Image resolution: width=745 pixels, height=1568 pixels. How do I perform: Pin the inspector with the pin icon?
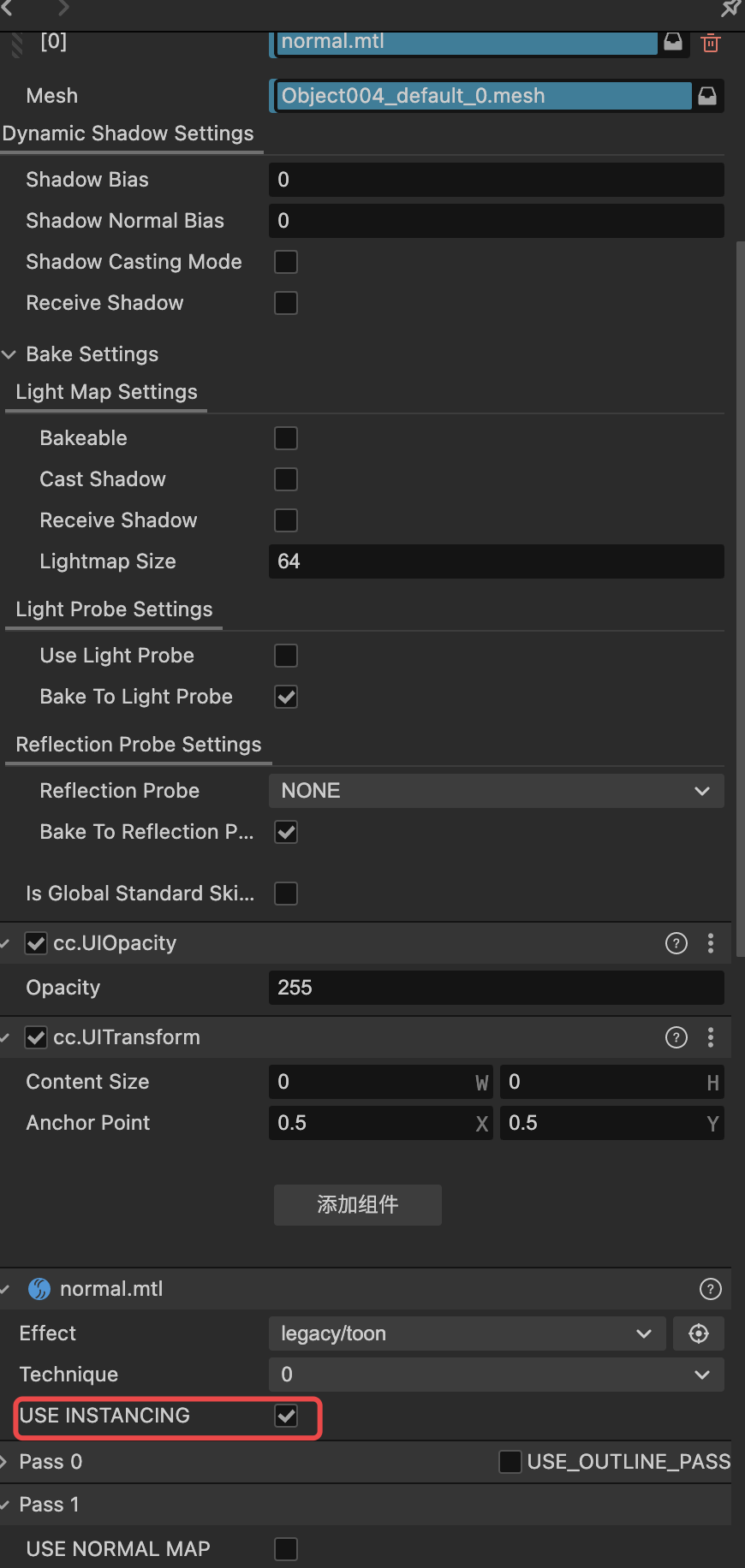point(730,9)
